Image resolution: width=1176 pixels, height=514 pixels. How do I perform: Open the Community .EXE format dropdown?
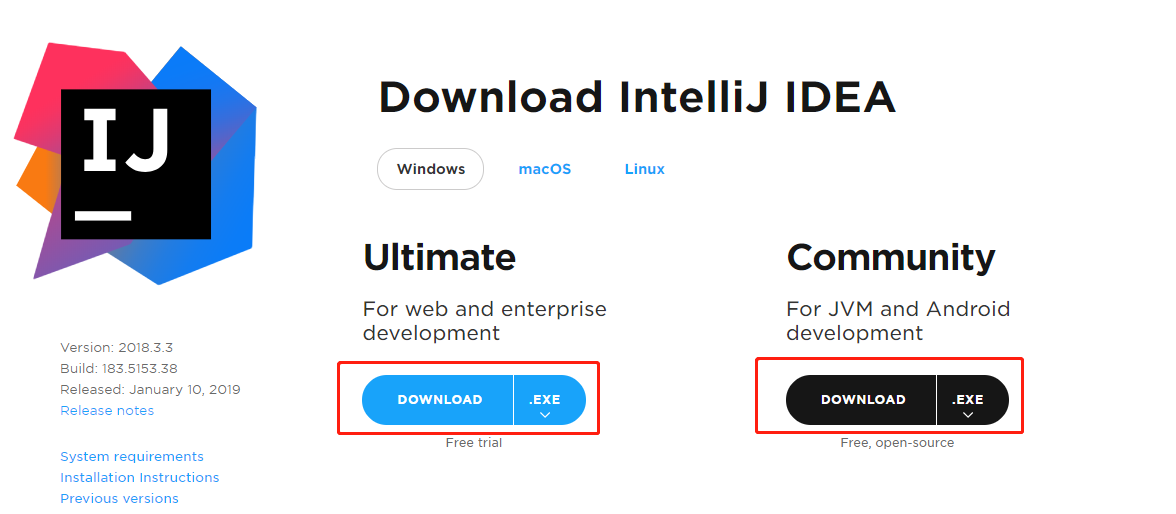973,400
